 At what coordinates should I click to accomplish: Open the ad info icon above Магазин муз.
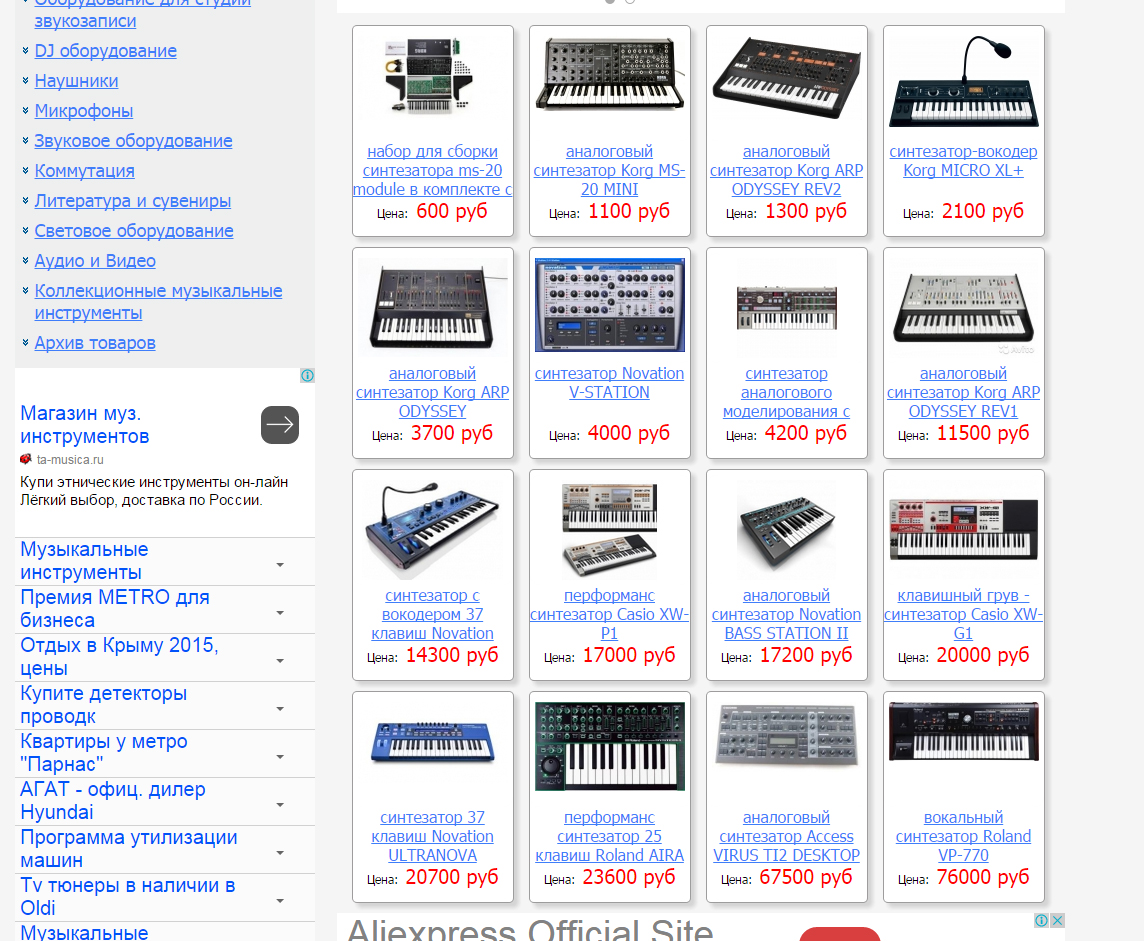pos(307,376)
